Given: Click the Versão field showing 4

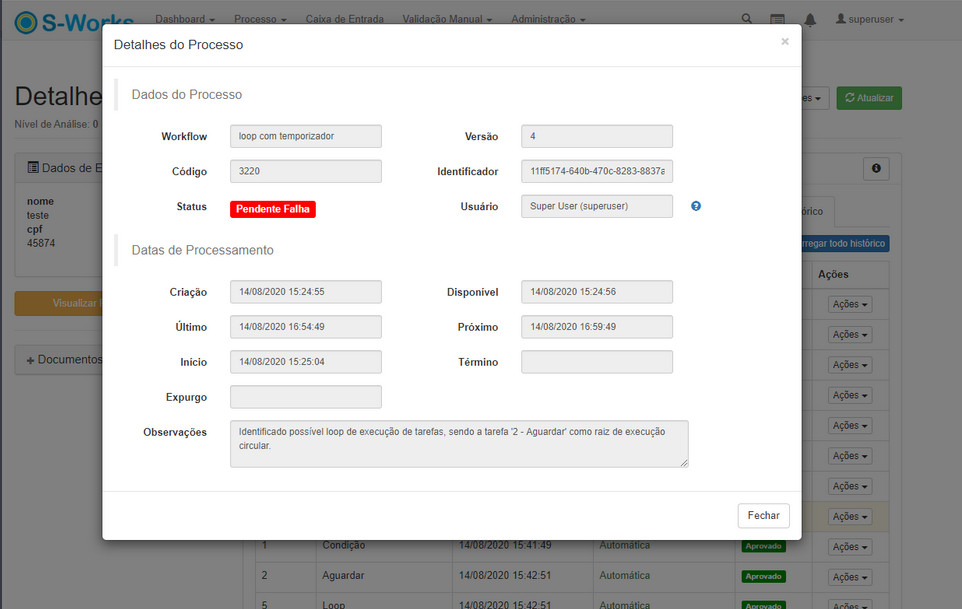Looking at the screenshot, I should 597,136.
